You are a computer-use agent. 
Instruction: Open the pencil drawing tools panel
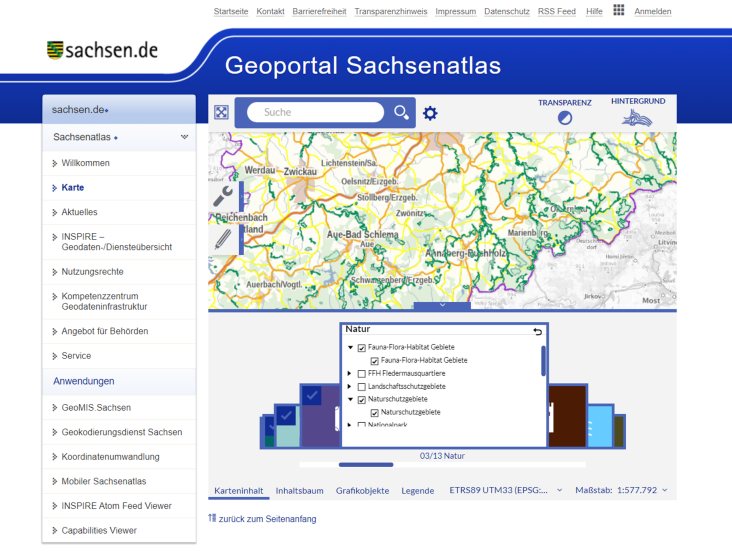pyautogui.click(x=223, y=239)
